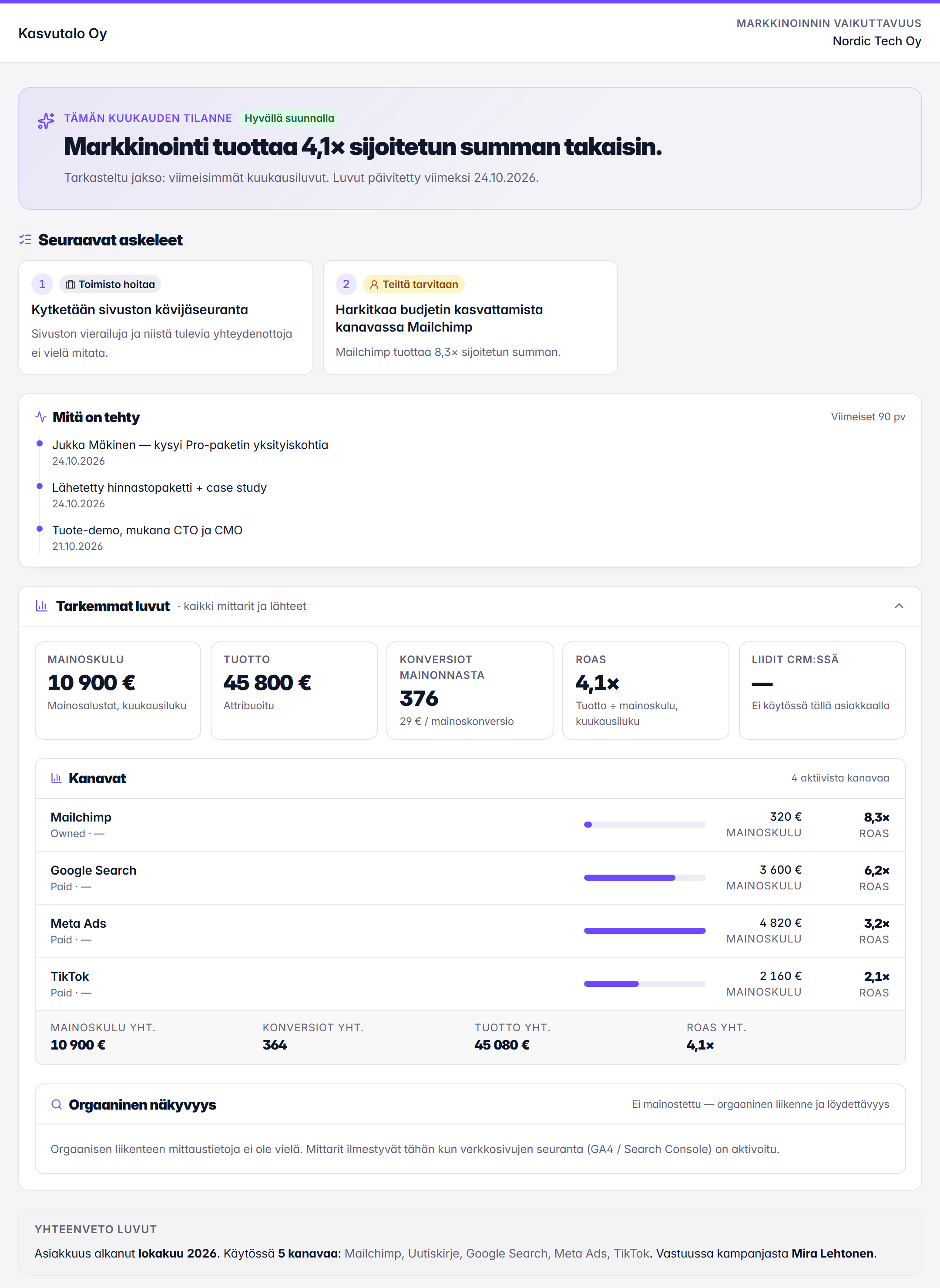Click the 3 600 € mainoskulu value
This screenshot has height=1288, width=940.
781,870
